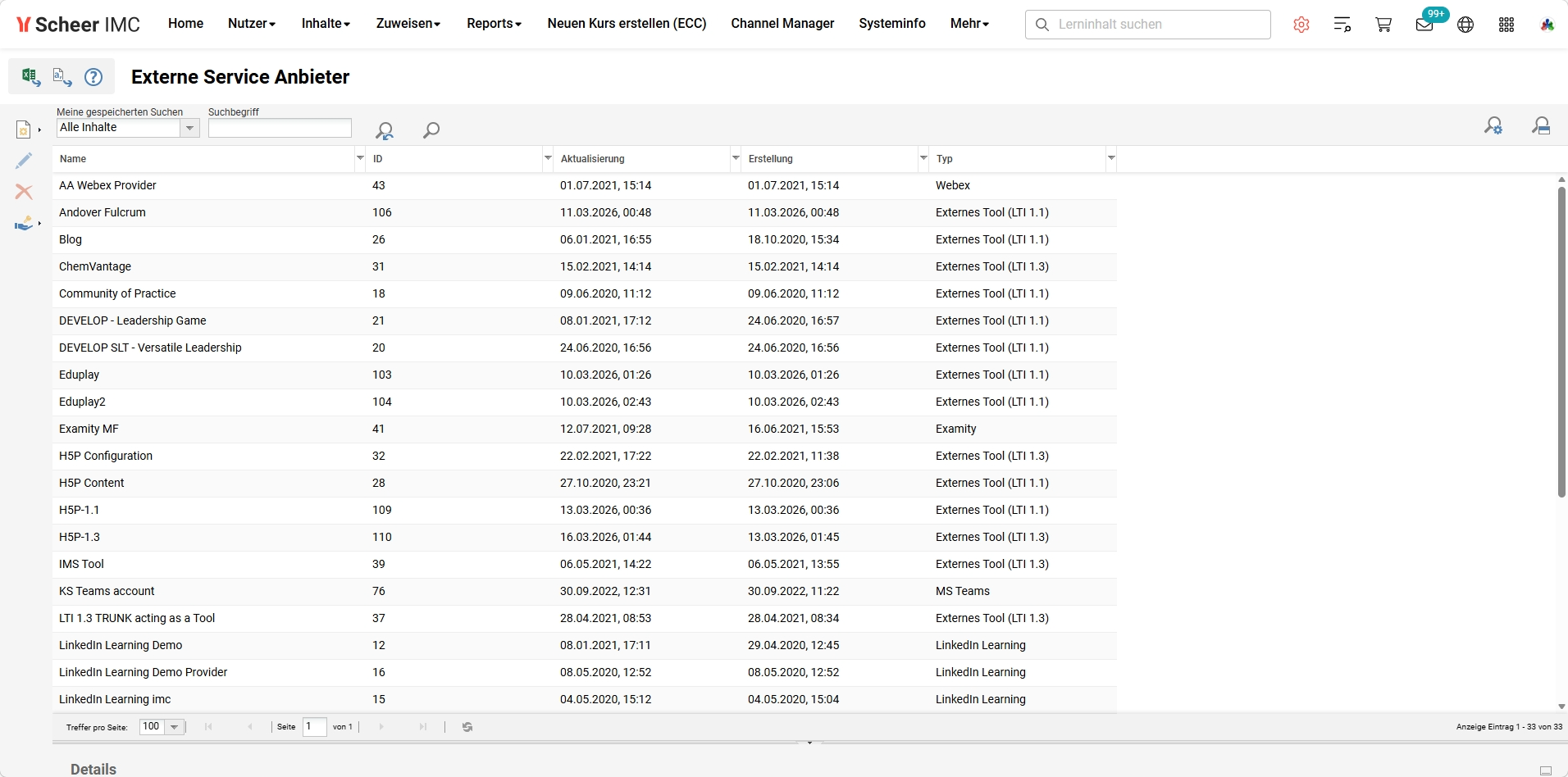Open the Mehr dropdown menu

coord(969,24)
